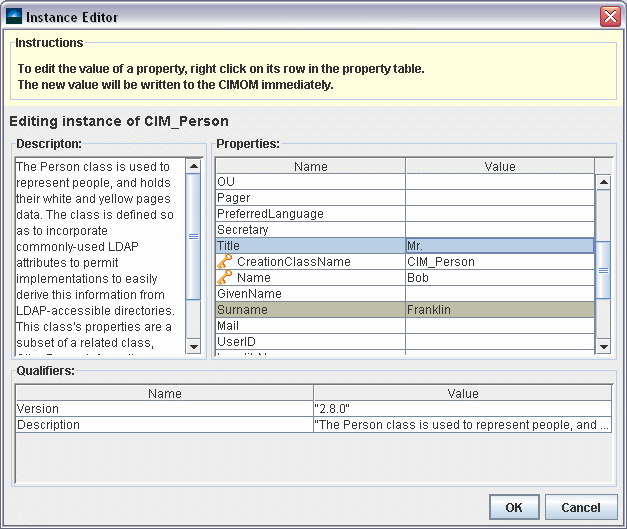
Task: Click the Properties table Name column header
Action: (x=310, y=167)
